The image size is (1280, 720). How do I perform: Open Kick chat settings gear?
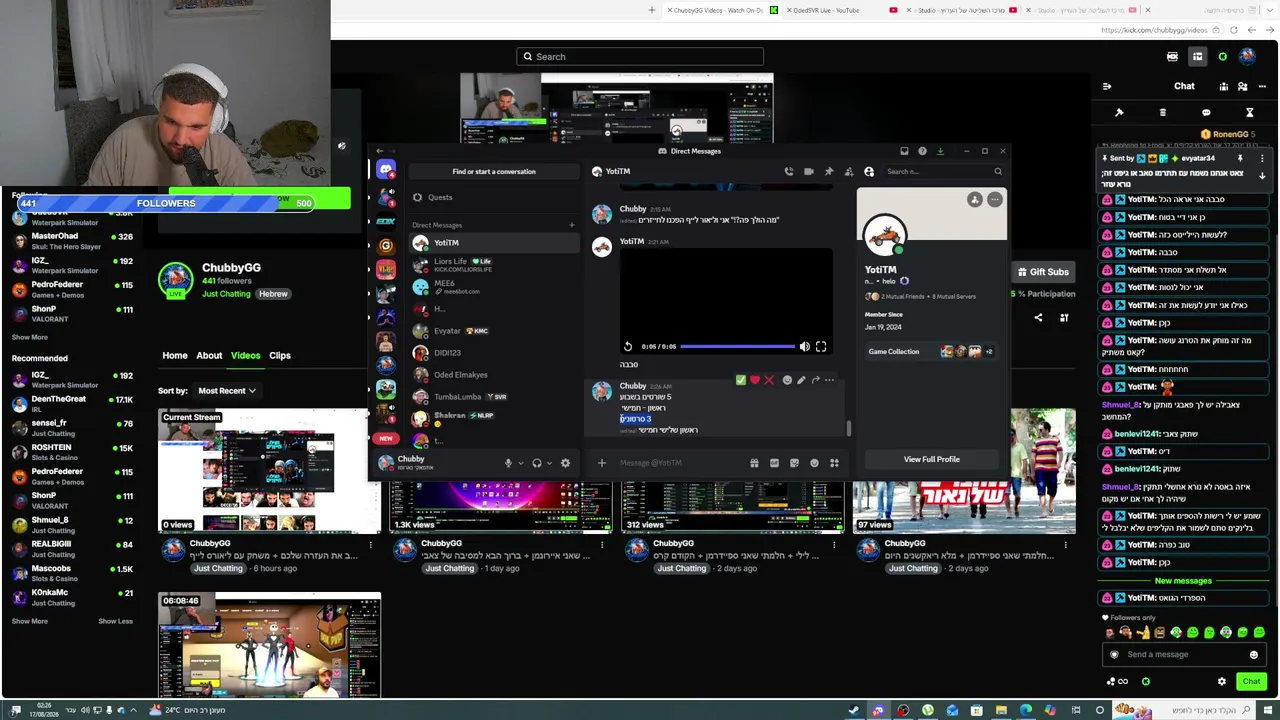1222,682
